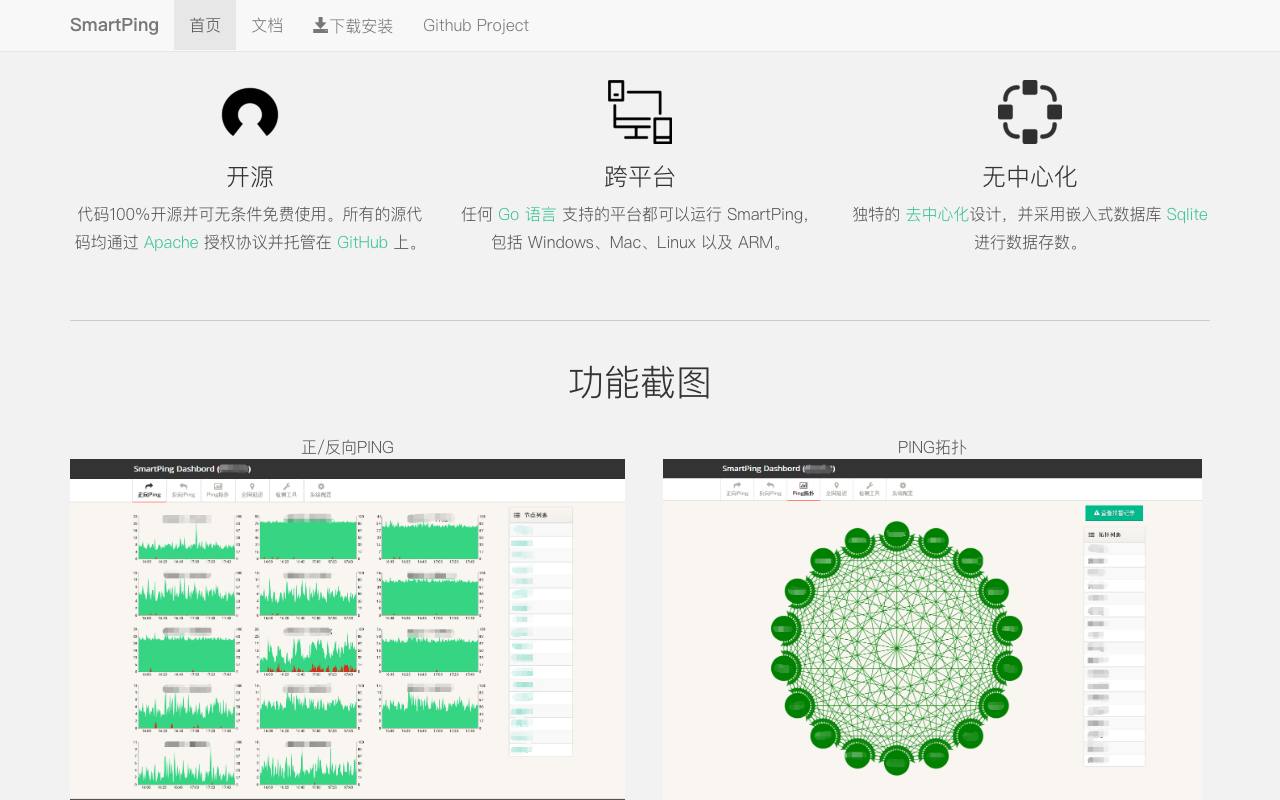The height and width of the screenshot is (800, 1280).
Task: Click the 跨平台 heading
Action: 640,177
